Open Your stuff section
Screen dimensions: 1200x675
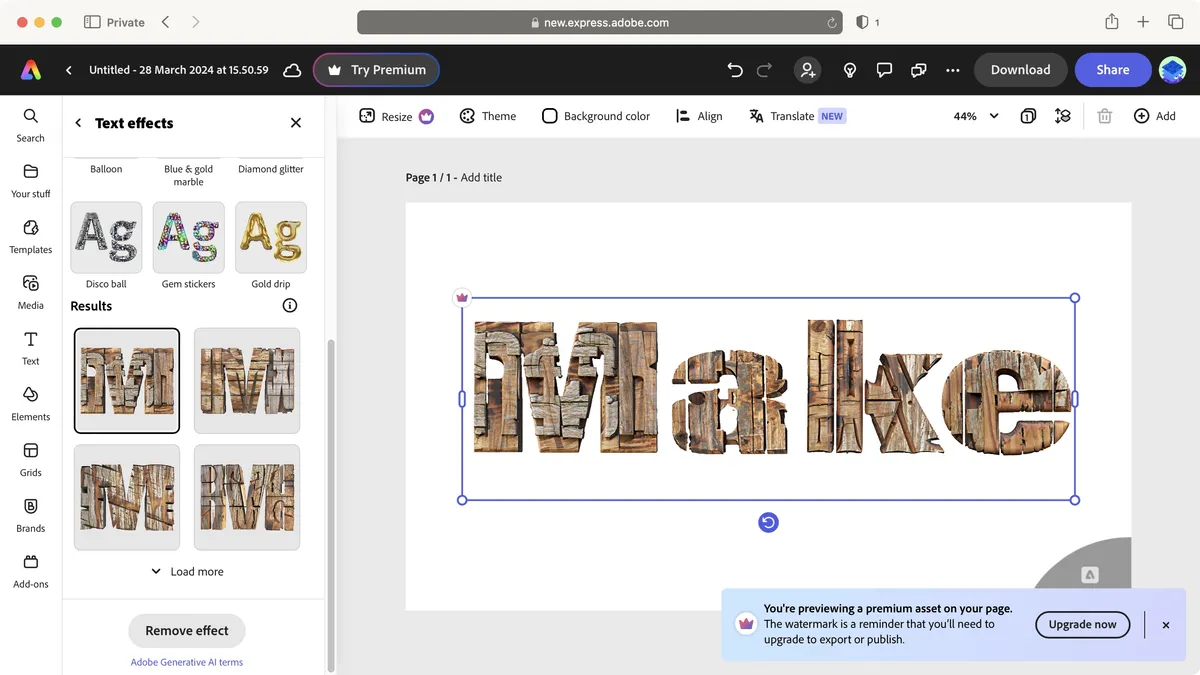pos(30,180)
